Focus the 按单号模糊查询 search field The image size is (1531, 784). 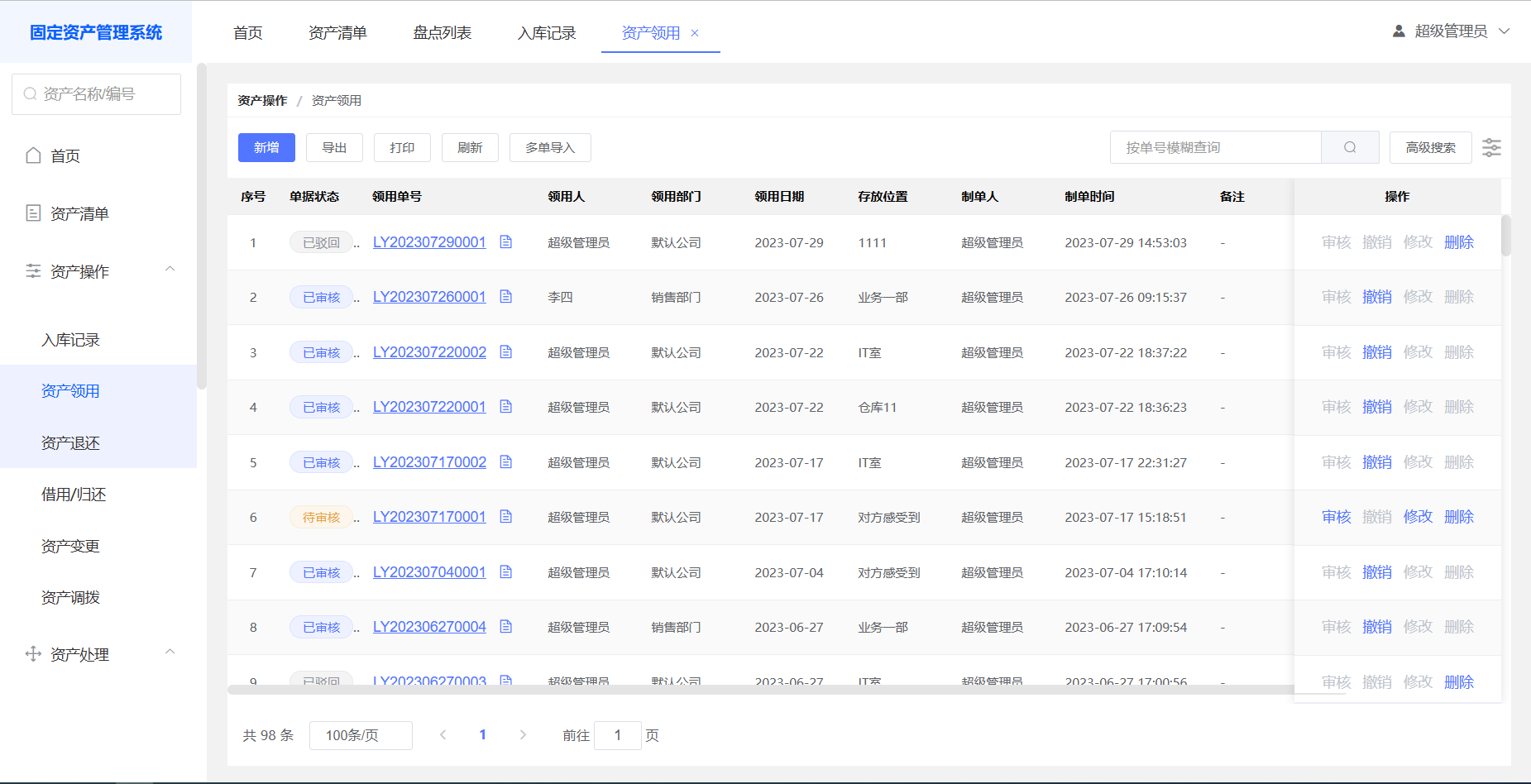(1216, 147)
